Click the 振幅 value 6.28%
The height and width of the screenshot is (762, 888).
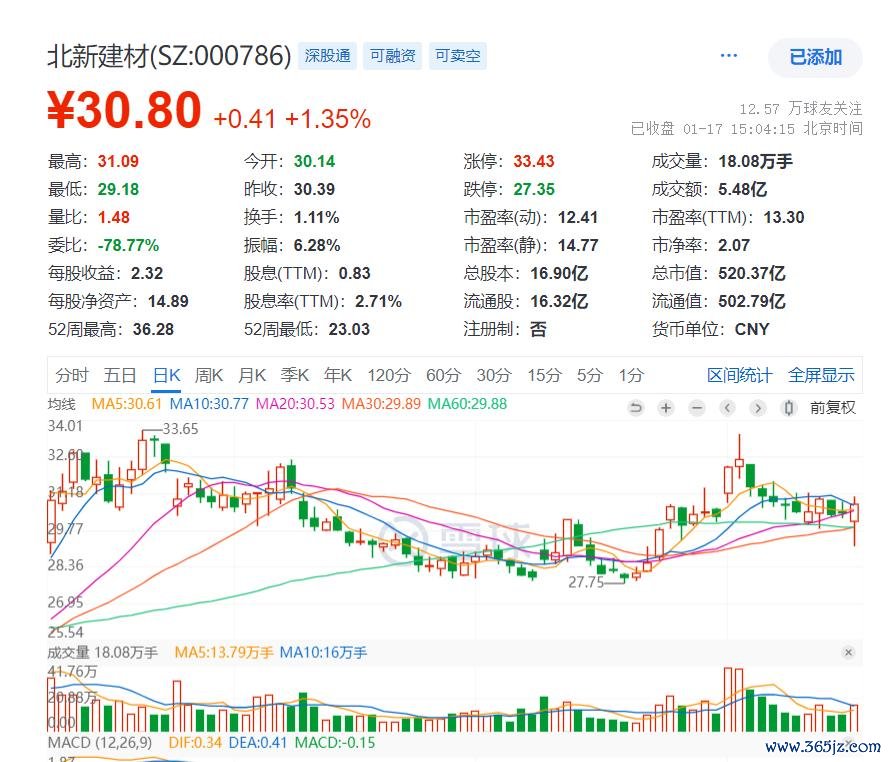[317, 245]
